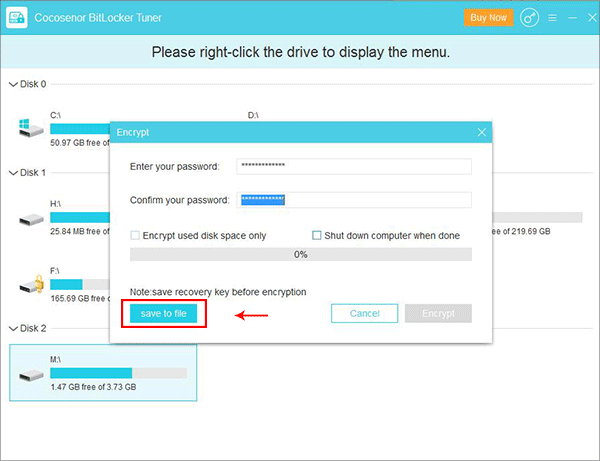The image size is (600, 461).
Task: Click the 'H:\' drive label
Action: (x=55, y=204)
